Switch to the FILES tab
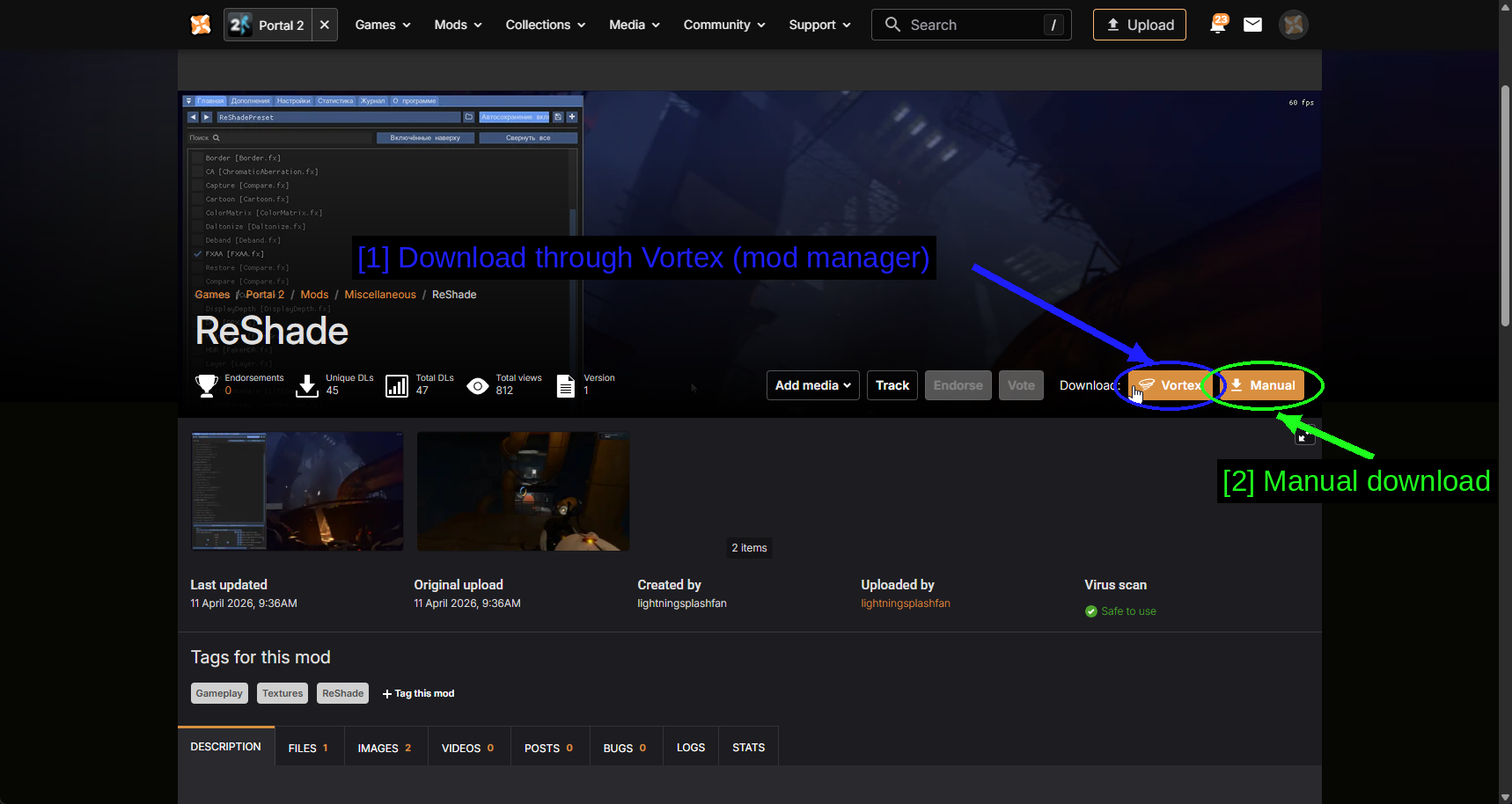The width and height of the screenshot is (1512, 804). [309, 748]
